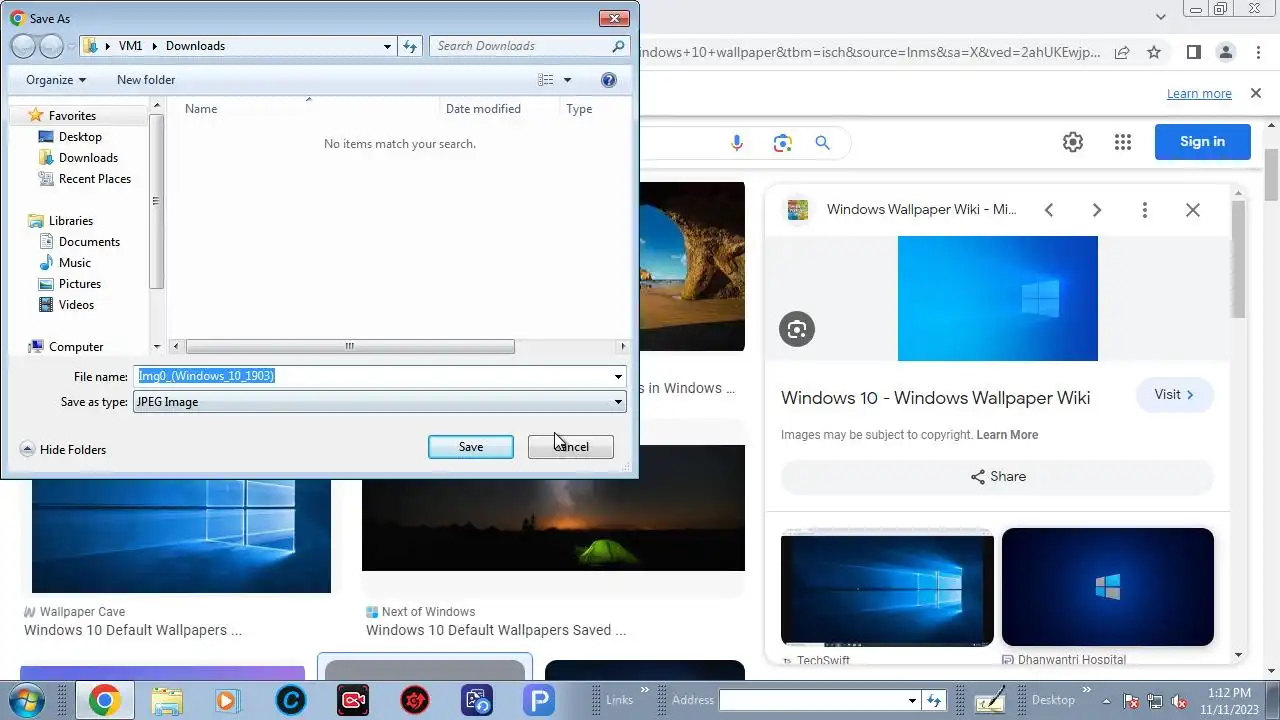Click the Share button in preview panel
The height and width of the screenshot is (720, 1280).
pos(998,477)
